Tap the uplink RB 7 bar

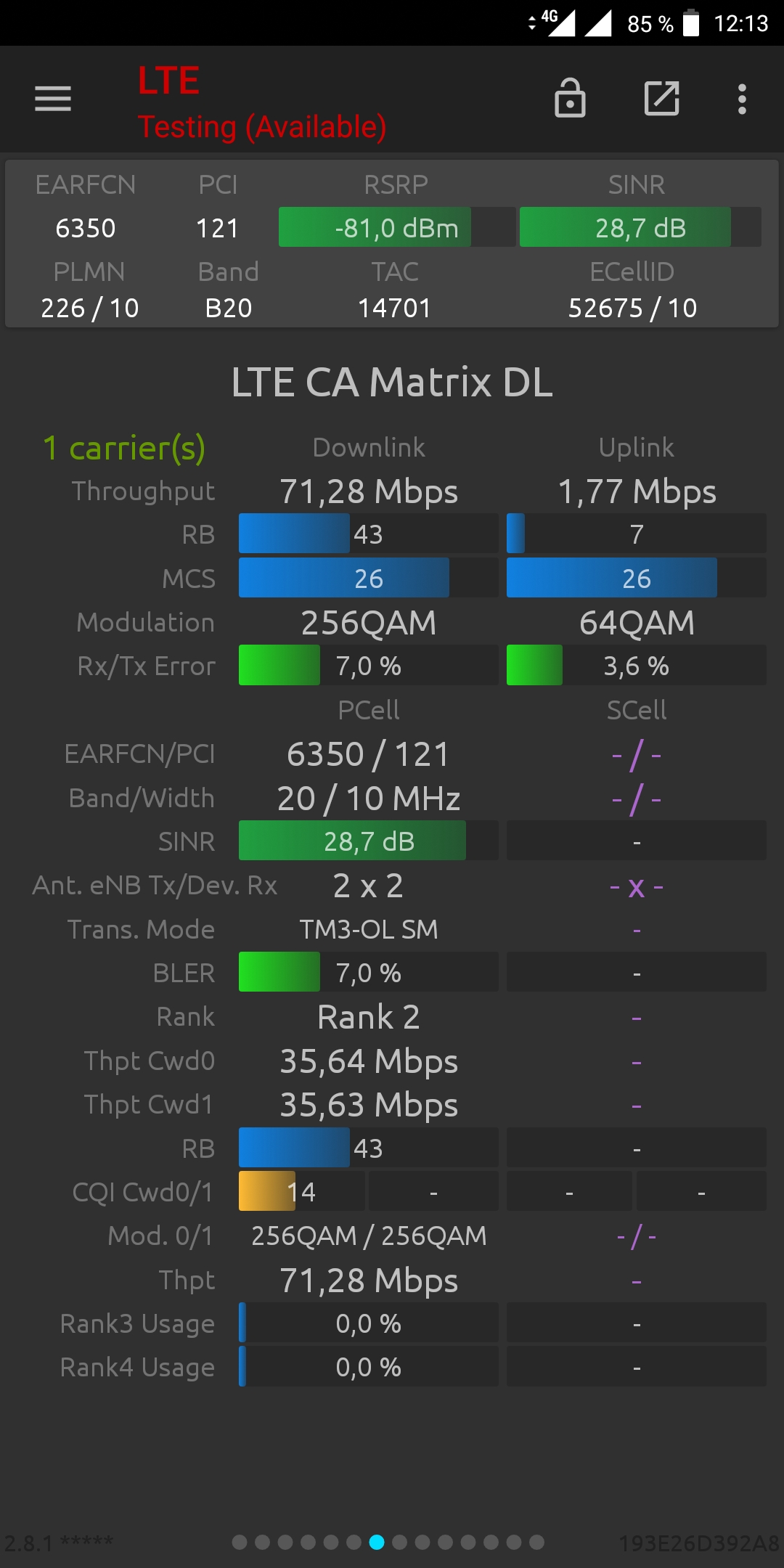point(636,534)
